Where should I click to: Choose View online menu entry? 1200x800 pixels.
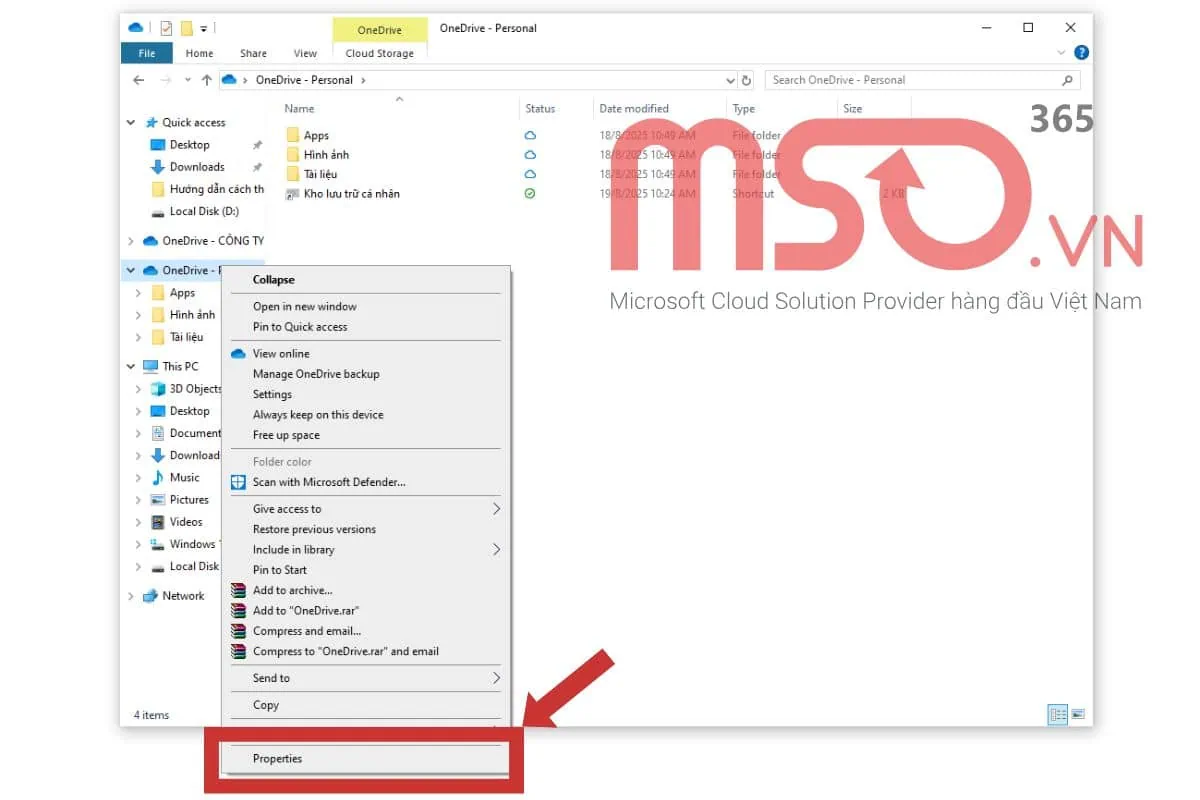coord(366,353)
